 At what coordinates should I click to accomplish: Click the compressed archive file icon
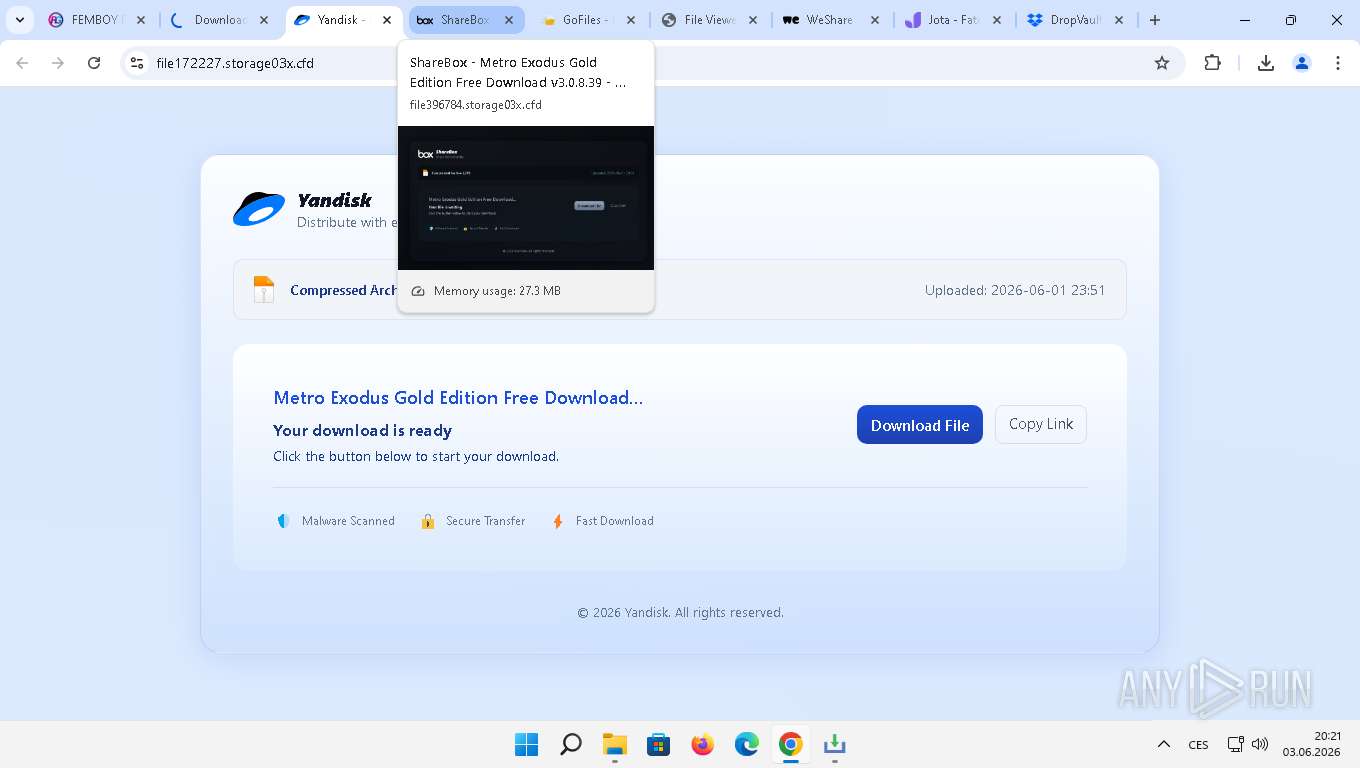pos(263,290)
